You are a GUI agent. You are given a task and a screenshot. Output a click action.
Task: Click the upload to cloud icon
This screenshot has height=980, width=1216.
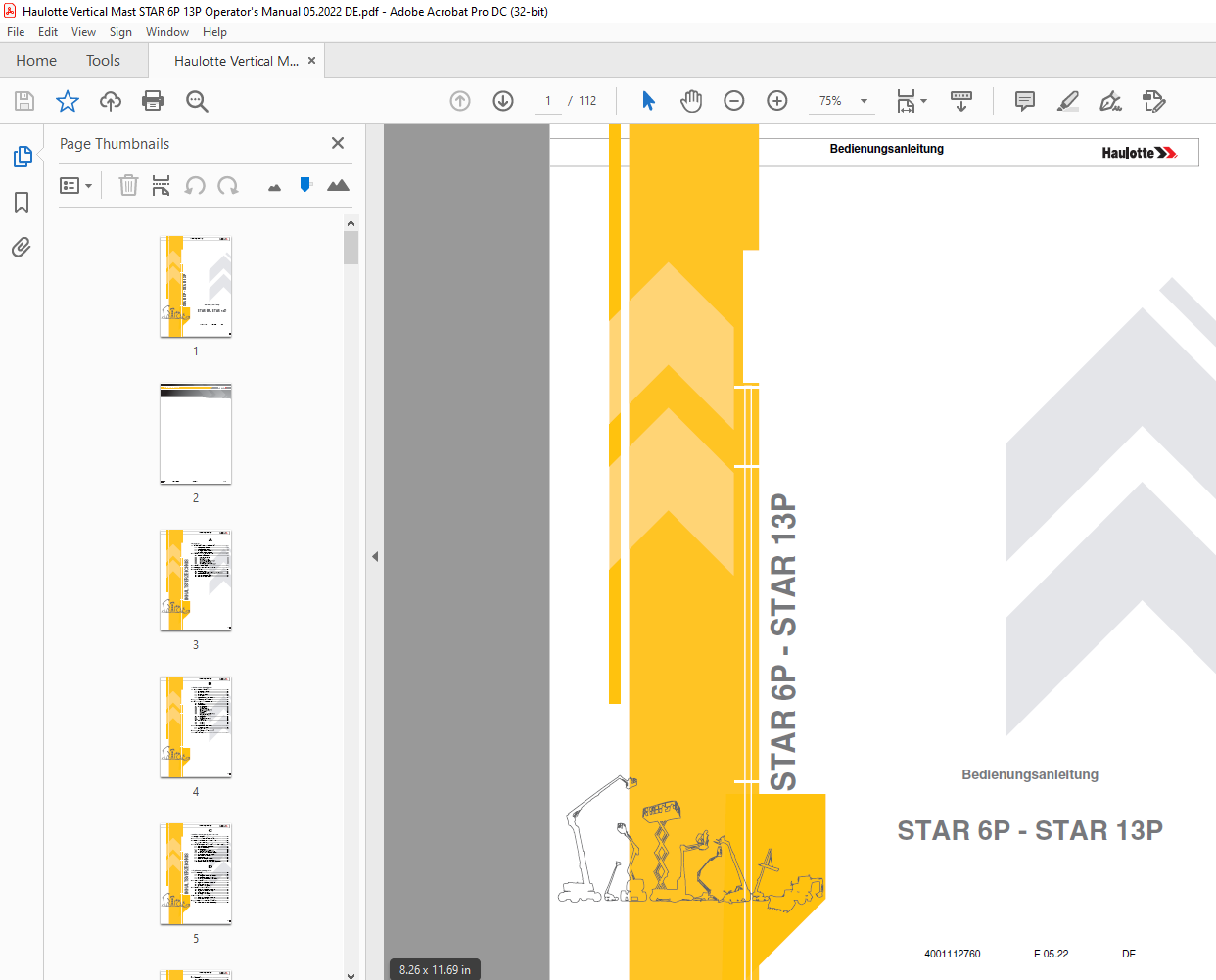(x=111, y=101)
